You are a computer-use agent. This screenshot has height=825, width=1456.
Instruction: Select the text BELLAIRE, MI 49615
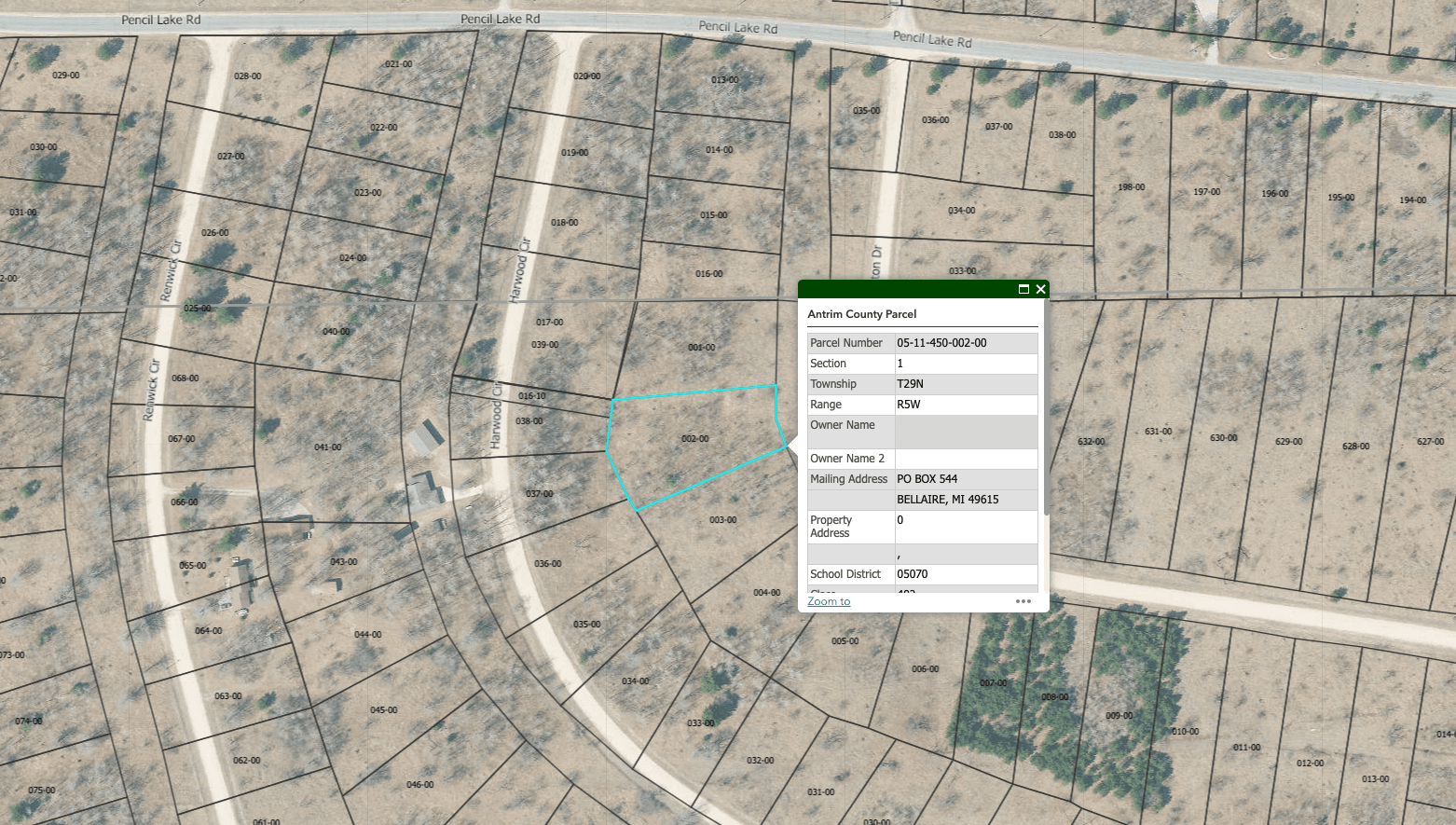(947, 500)
